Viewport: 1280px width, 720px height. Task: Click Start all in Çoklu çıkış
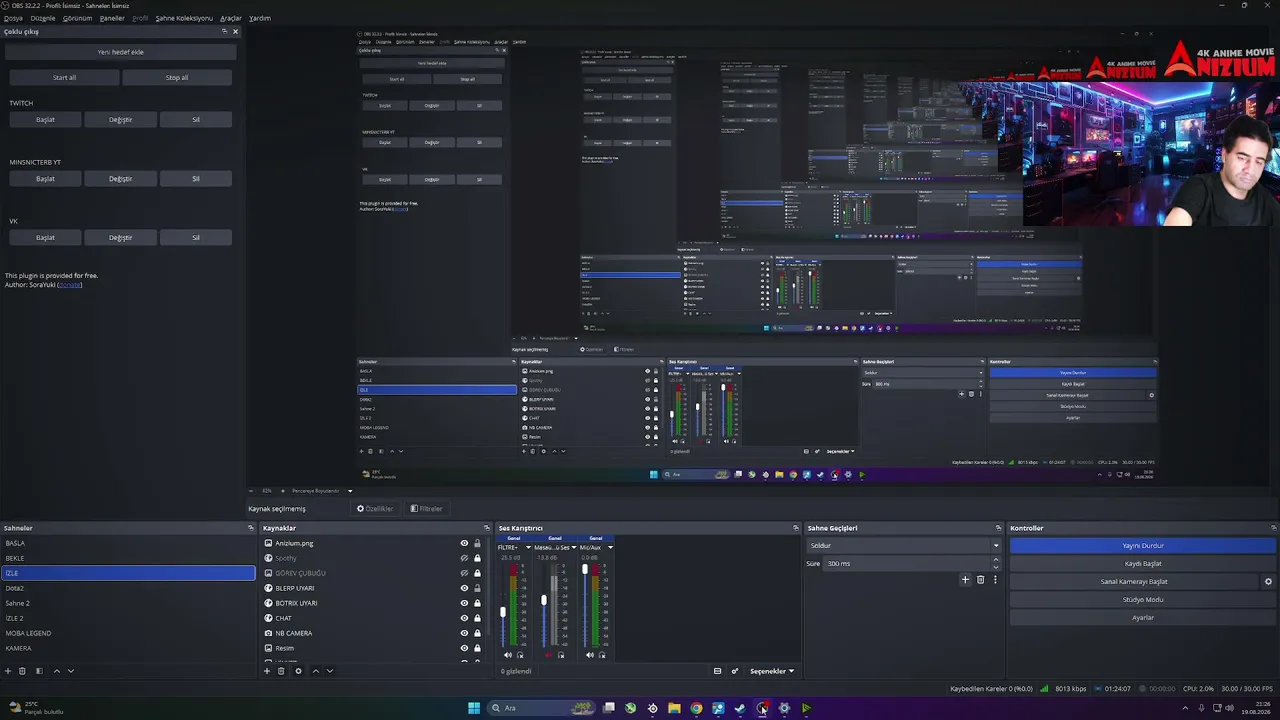coord(64,77)
